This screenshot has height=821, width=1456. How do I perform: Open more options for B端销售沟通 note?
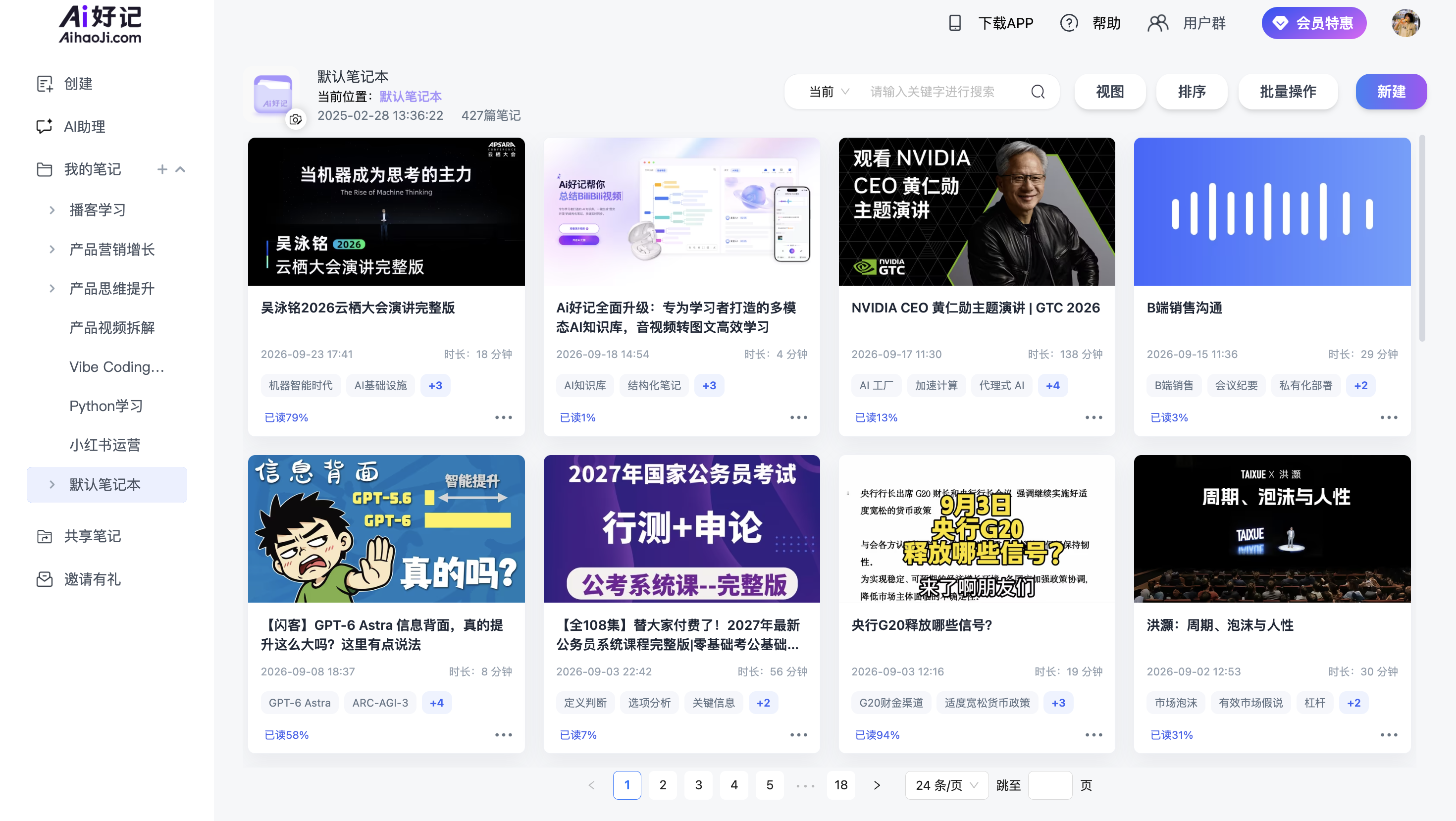1389,417
